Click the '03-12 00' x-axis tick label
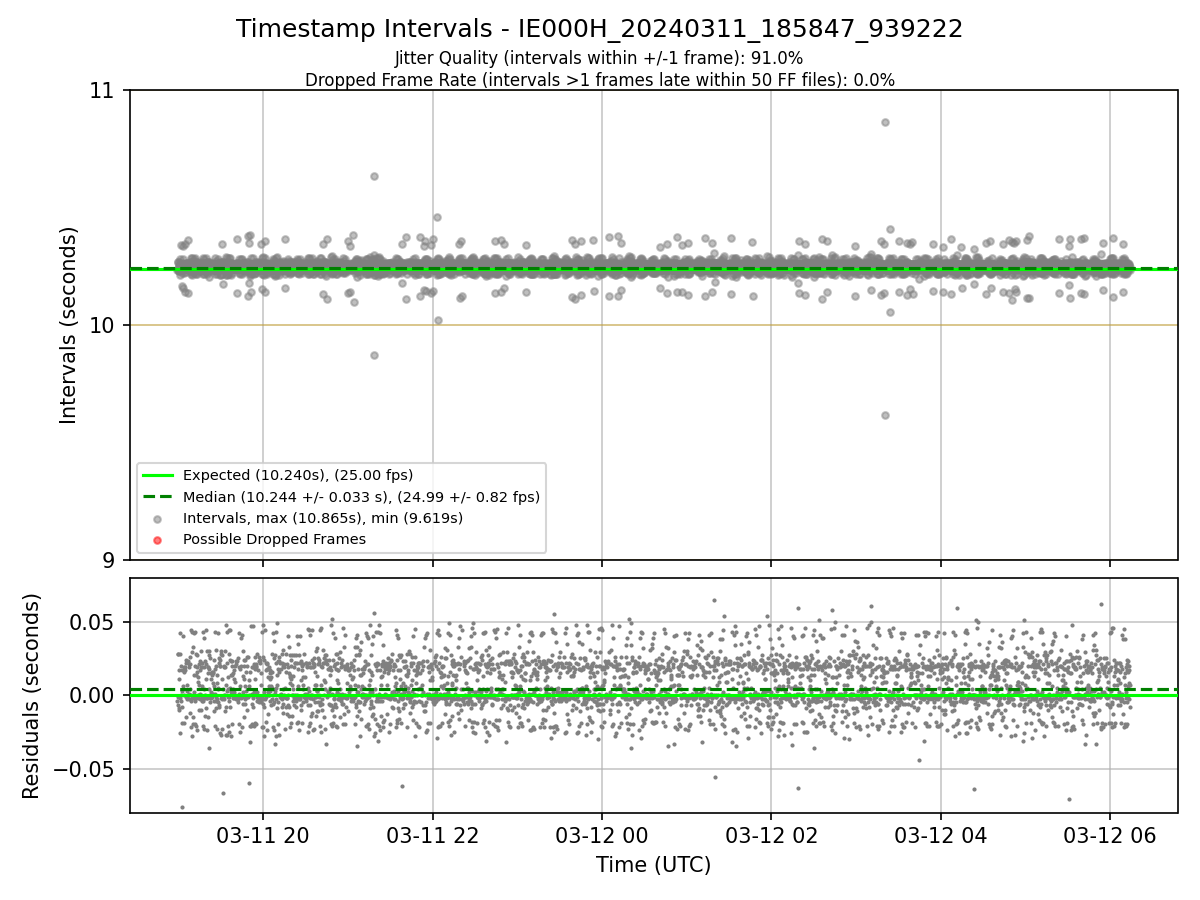The image size is (1200, 900). pyautogui.click(x=601, y=835)
